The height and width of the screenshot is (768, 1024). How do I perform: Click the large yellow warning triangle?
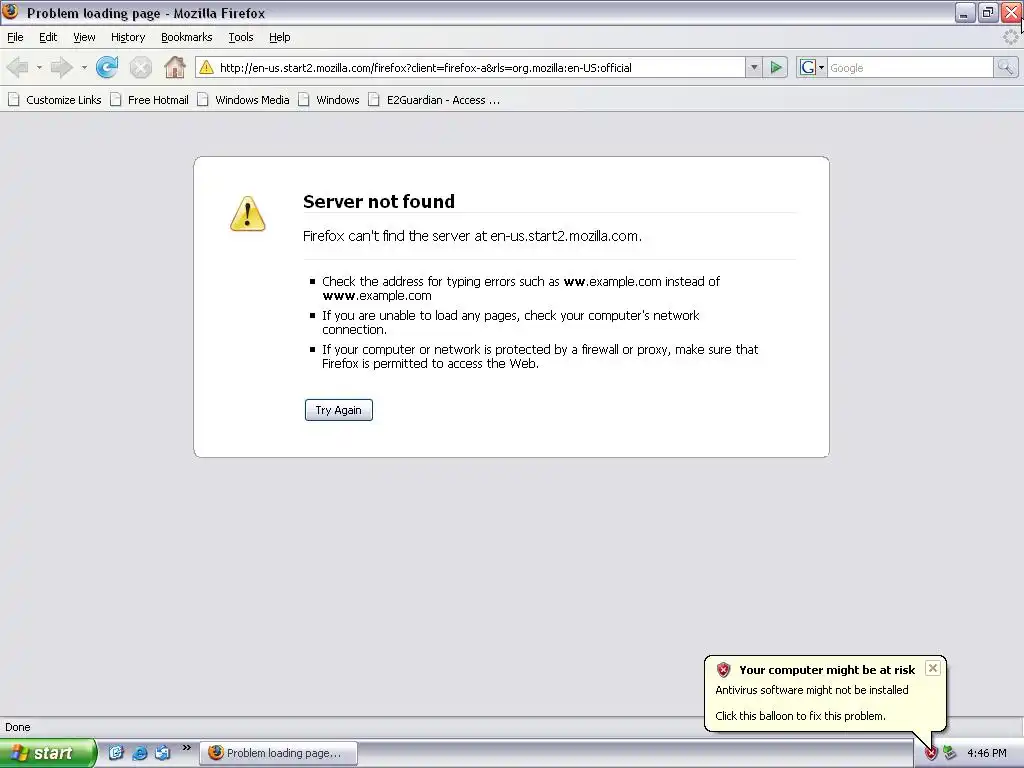coord(248,214)
